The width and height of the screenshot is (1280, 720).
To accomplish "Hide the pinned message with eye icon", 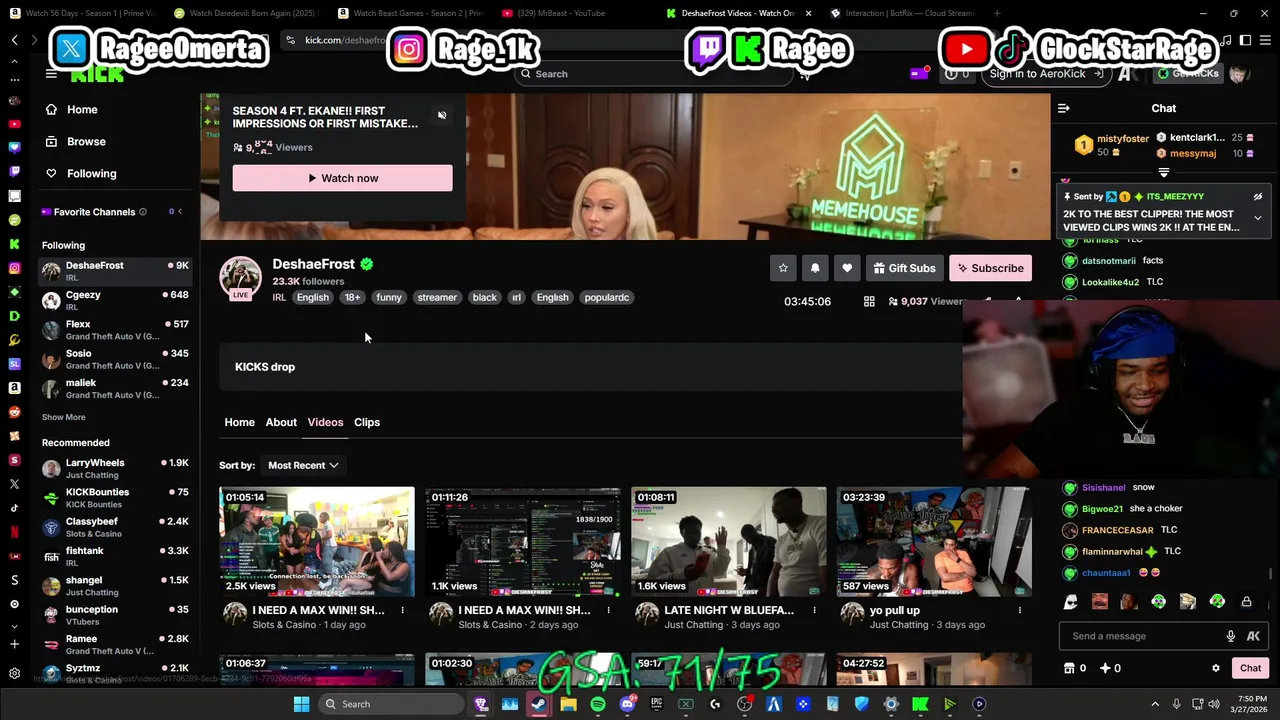I will (1258, 197).
